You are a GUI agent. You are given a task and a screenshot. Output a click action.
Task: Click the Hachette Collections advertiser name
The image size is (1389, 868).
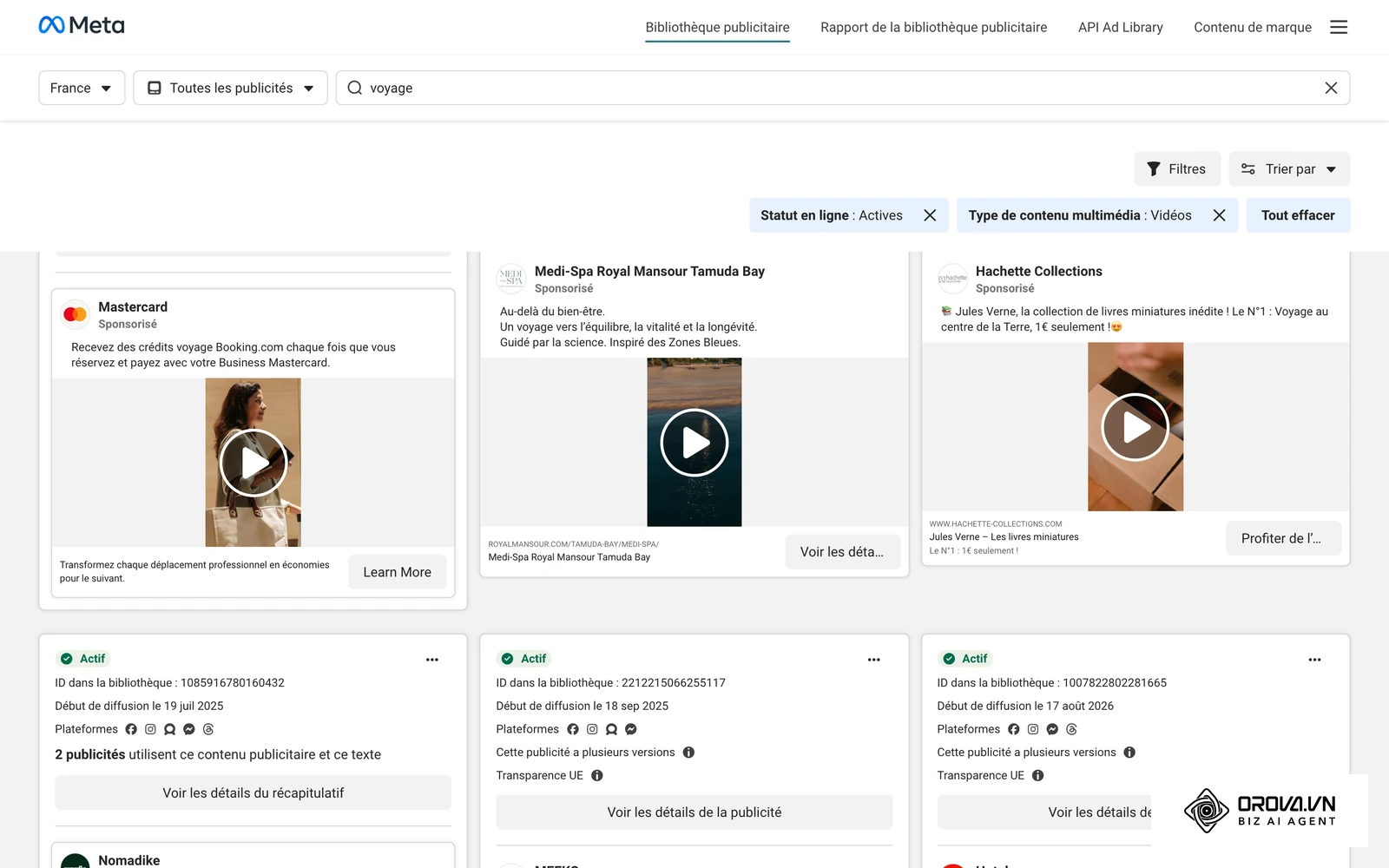1038,271
